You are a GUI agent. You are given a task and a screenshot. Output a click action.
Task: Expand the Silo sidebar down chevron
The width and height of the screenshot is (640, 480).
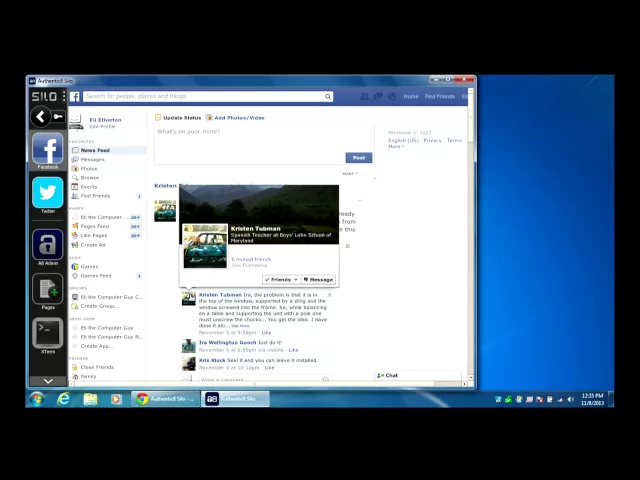(48, 381)
